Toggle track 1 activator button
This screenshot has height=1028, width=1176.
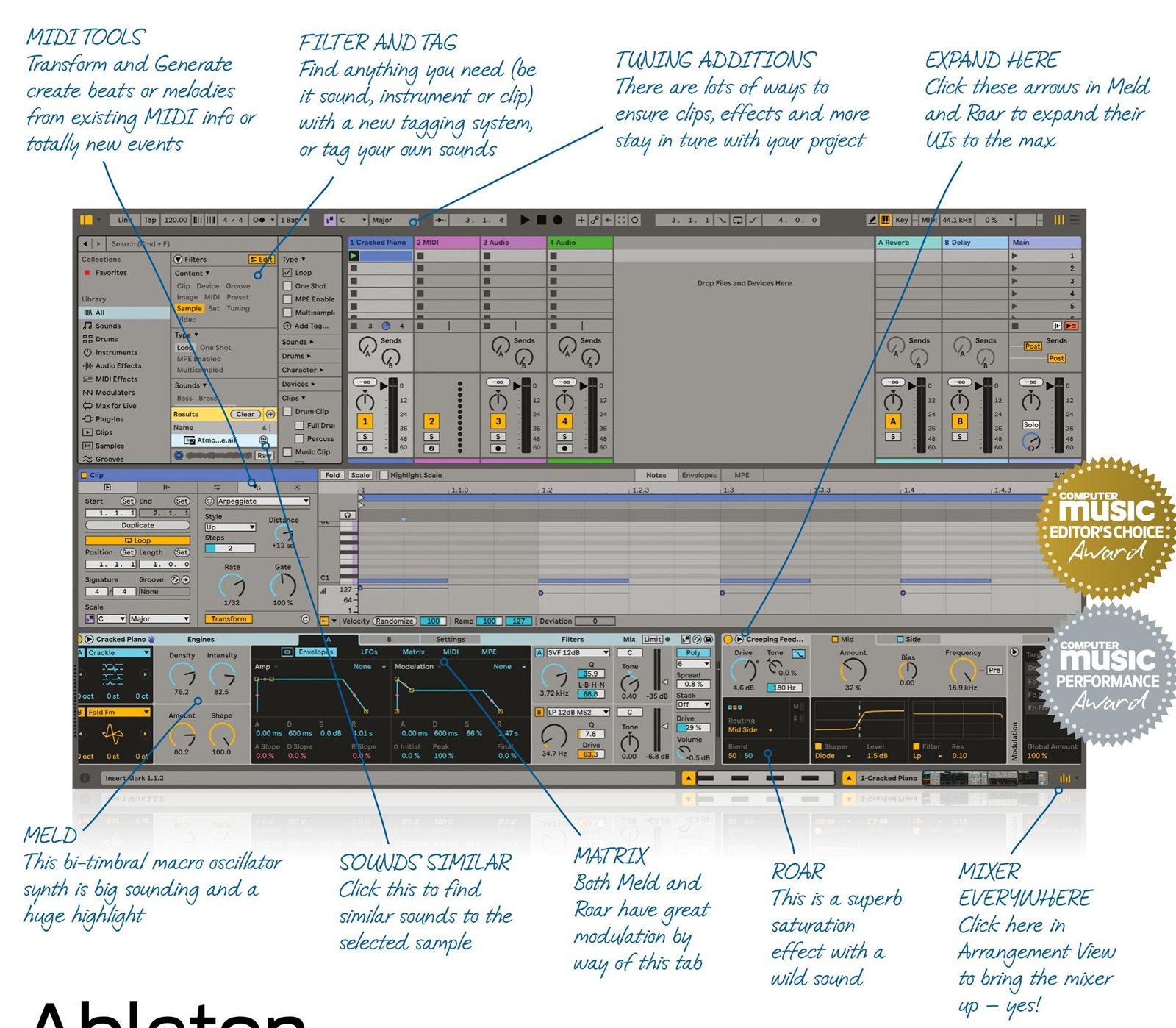[365, 421]
